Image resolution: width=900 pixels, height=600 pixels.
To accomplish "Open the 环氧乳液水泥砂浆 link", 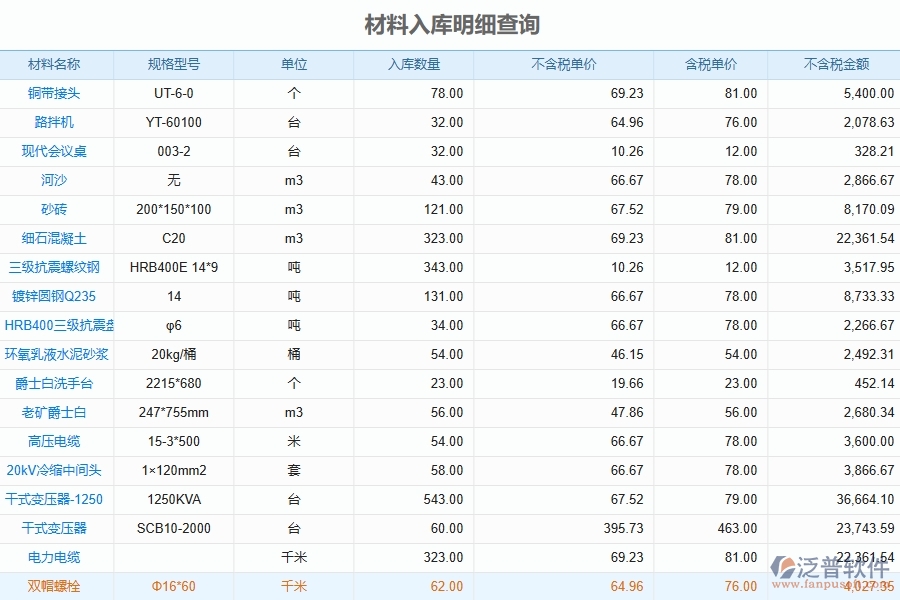I will [x=54, y=354].
